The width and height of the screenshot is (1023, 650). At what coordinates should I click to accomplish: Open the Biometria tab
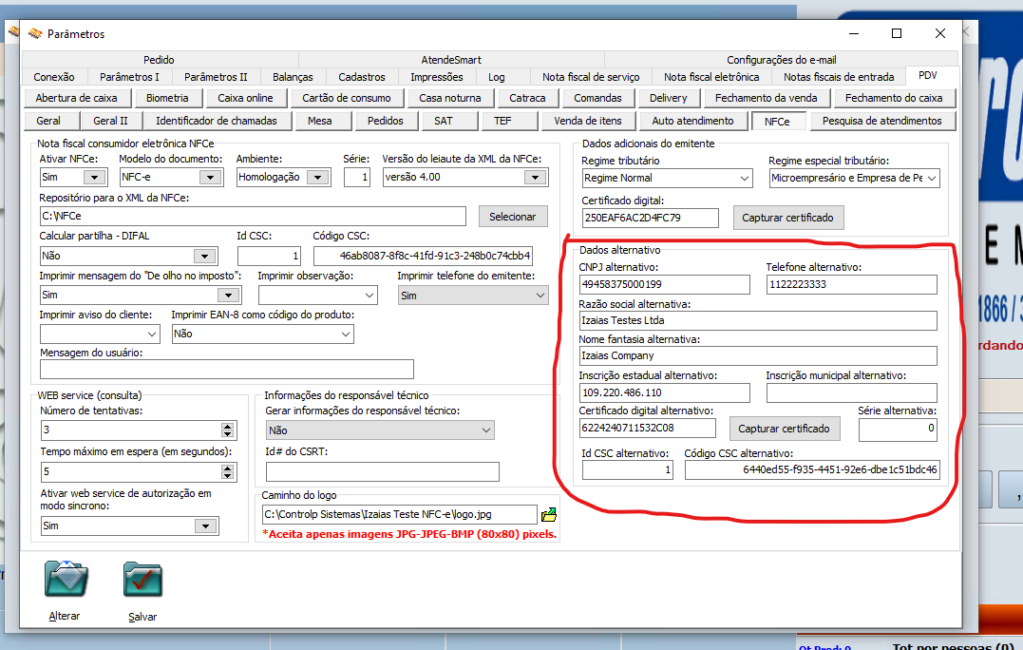(x=167, y=98)
